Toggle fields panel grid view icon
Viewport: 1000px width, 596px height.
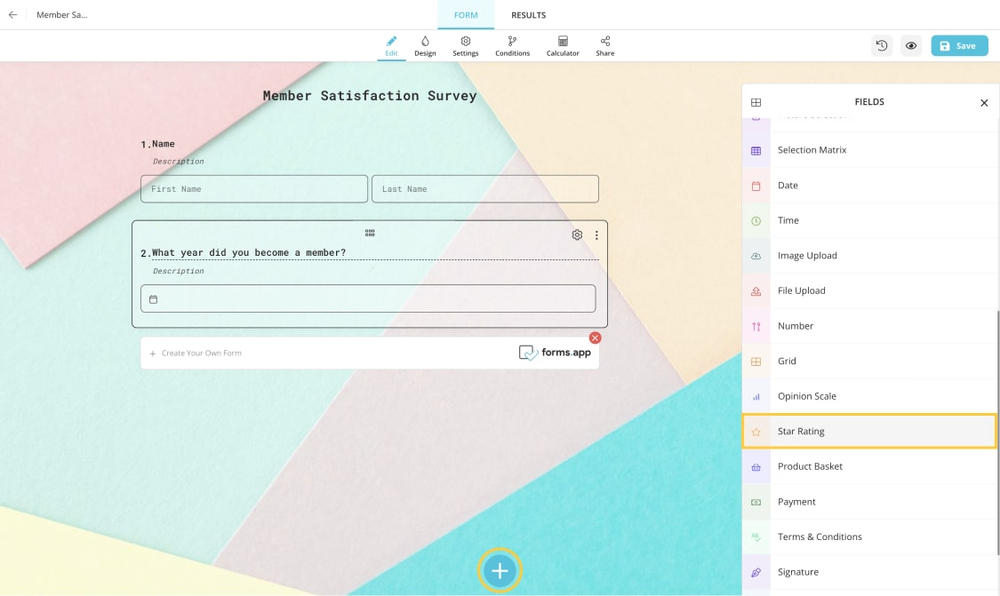click(756, 102)
